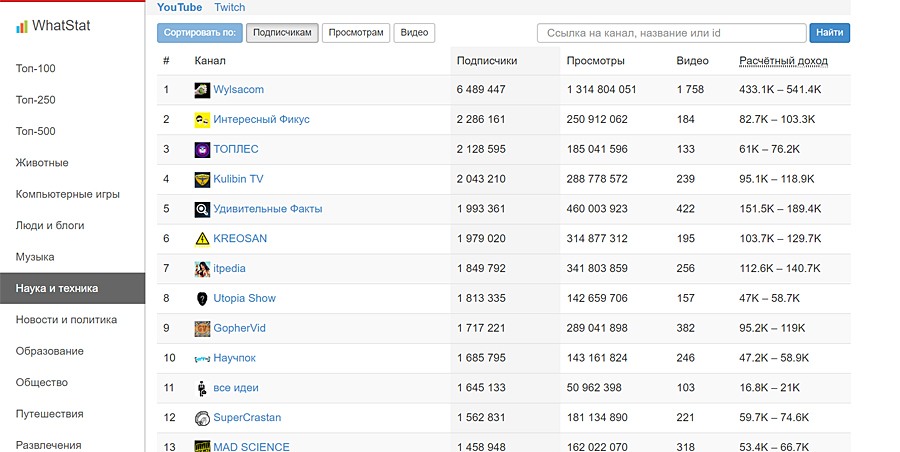The height and width of the screenshot is (452, 900).
Task: Click the Расчётный доход column header
Action: pyautogui.click(x=783, y=61)
